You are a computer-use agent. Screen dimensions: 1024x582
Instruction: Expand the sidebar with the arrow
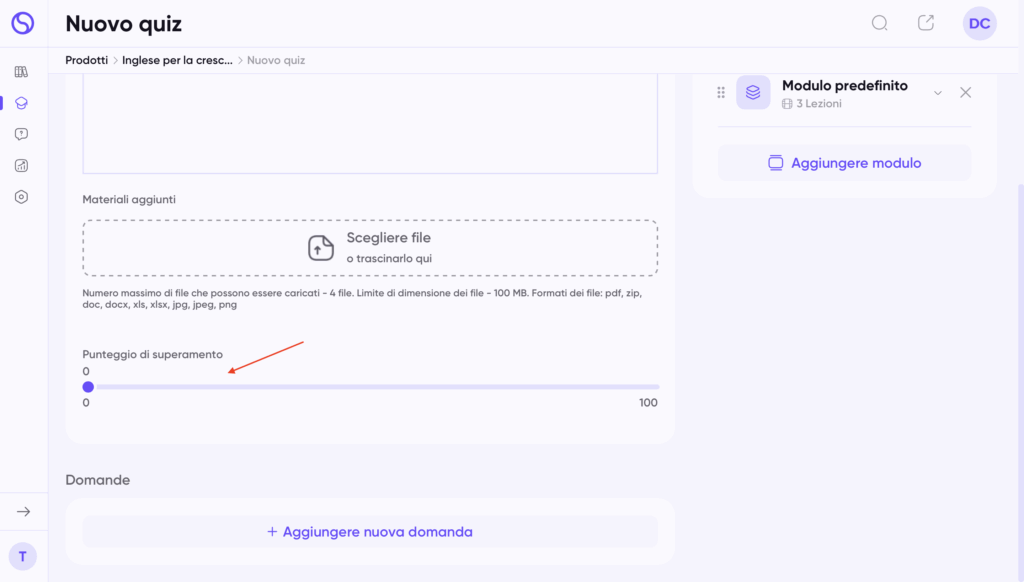[23, 512]
